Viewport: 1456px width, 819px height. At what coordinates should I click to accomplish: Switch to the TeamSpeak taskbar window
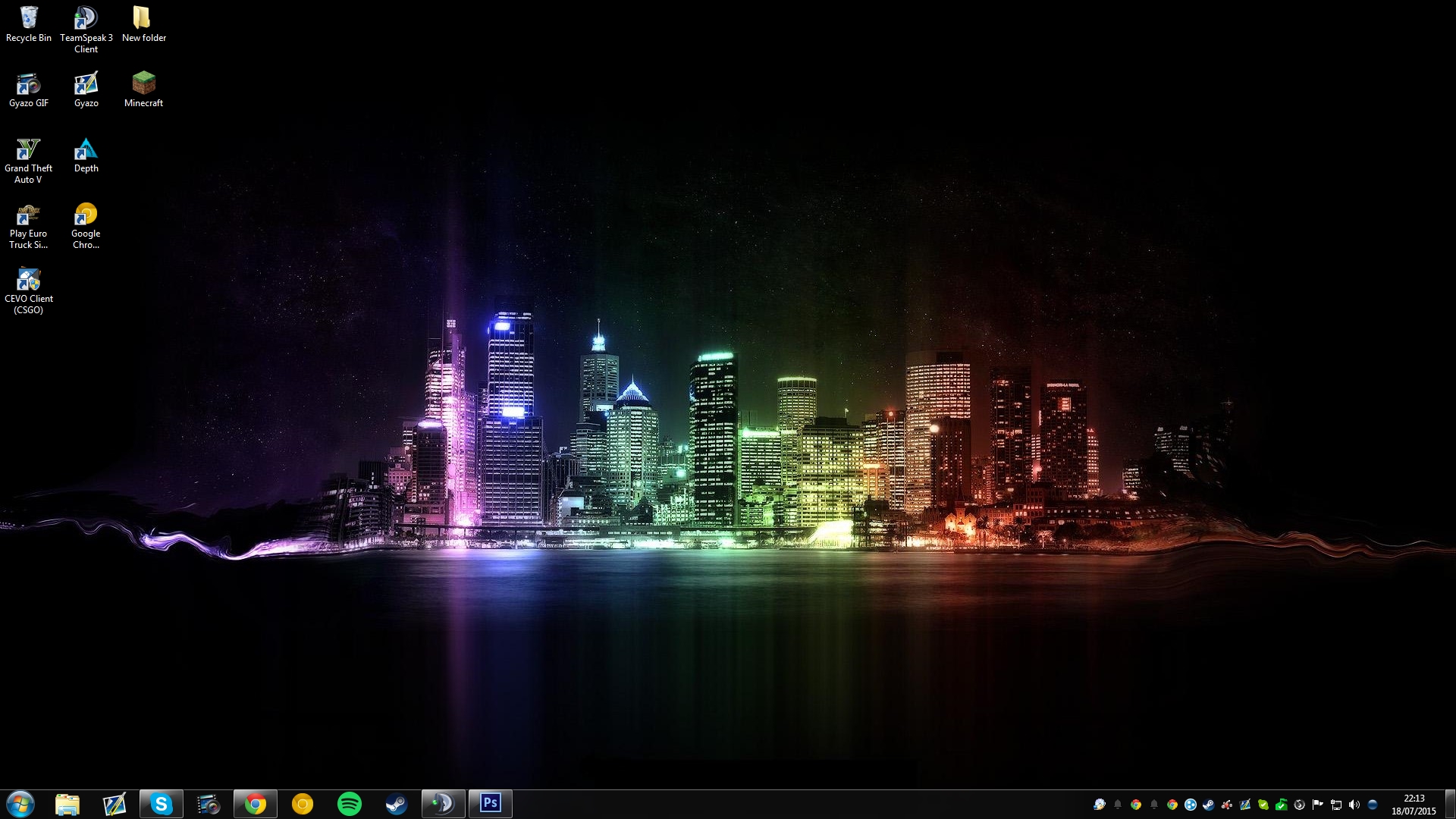(444, 804)
